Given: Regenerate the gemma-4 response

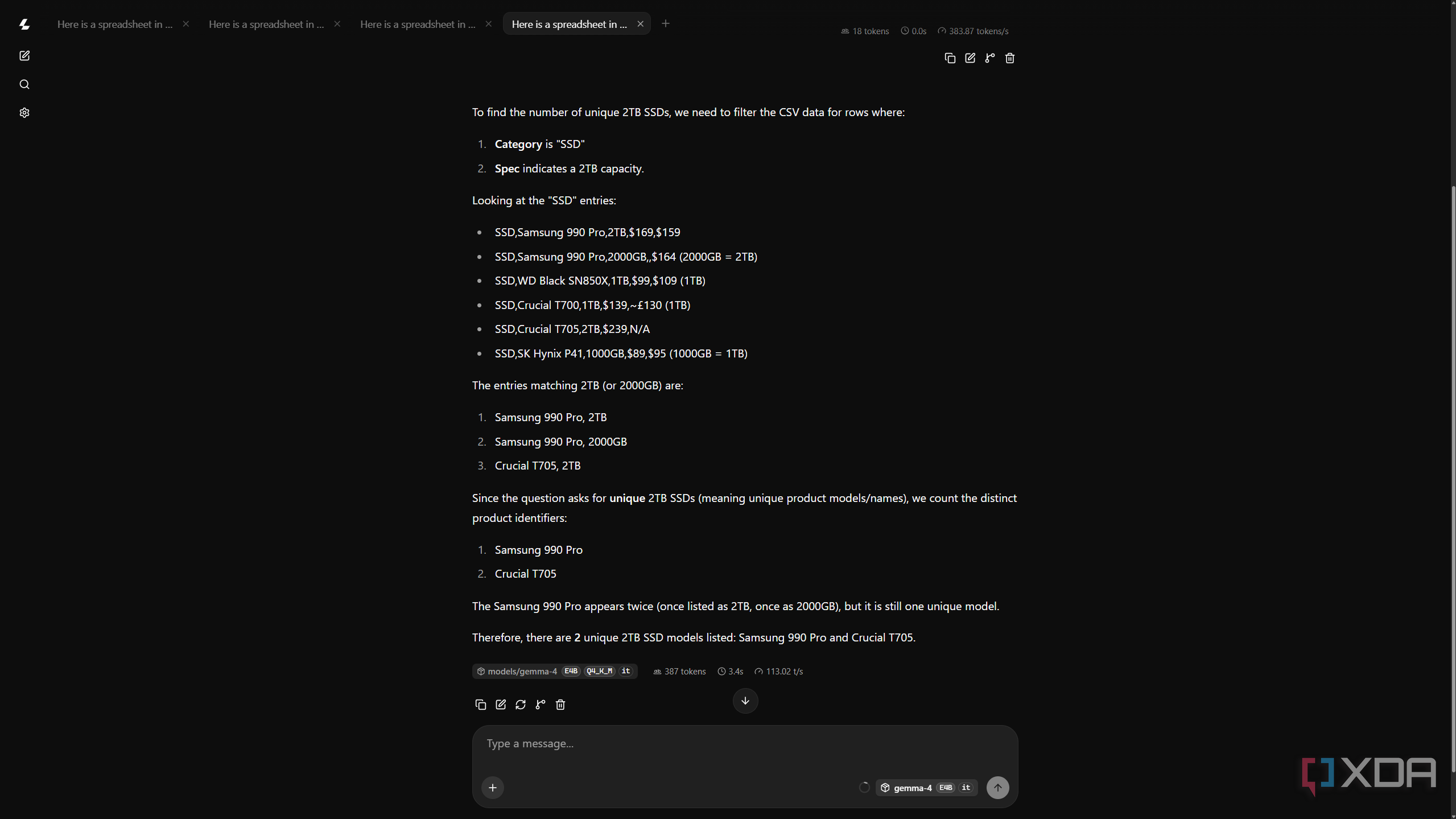Looking at the screenshot, I should pos(521,705).
